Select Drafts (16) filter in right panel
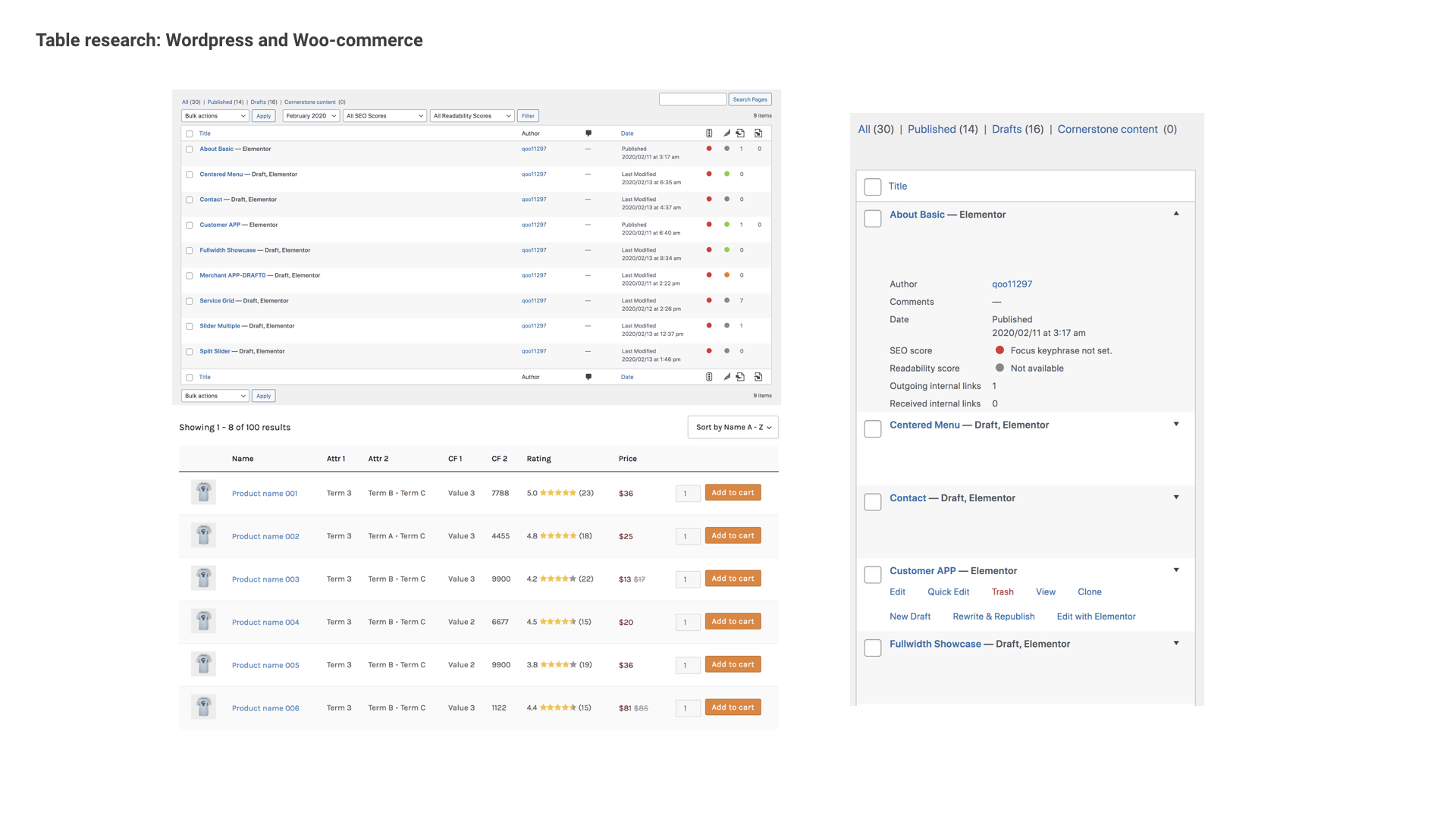The image size is (1456, 819). tap(1018, 129)
